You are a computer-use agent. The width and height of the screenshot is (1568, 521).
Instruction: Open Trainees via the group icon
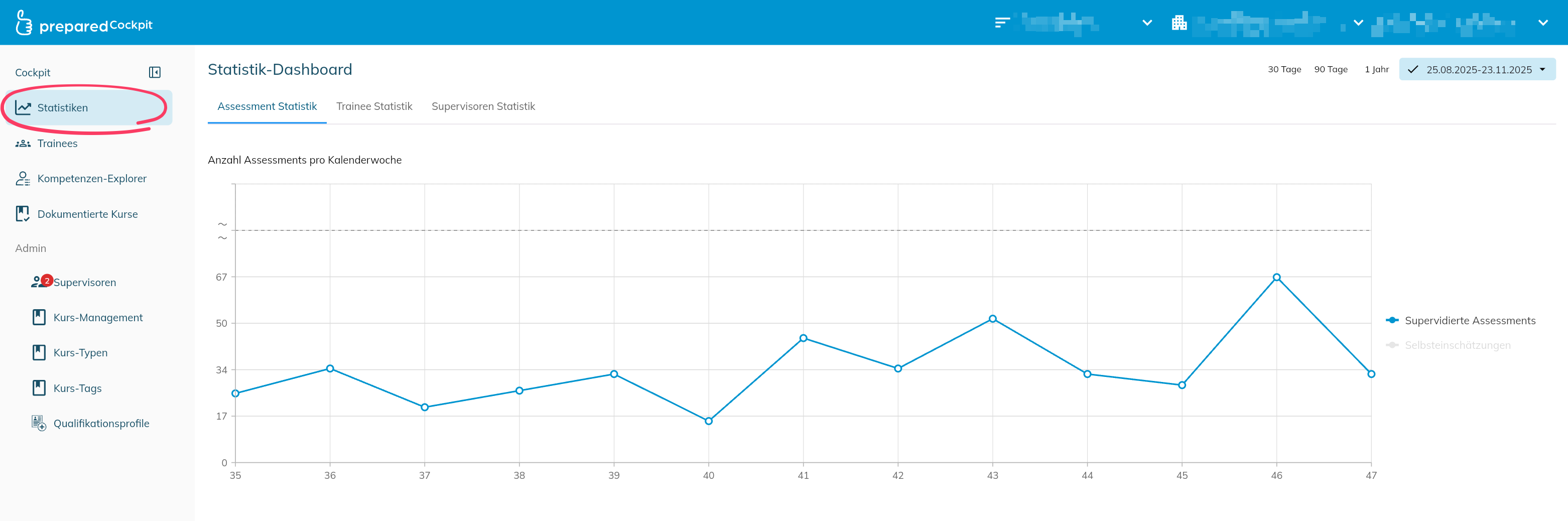[23, 144]
